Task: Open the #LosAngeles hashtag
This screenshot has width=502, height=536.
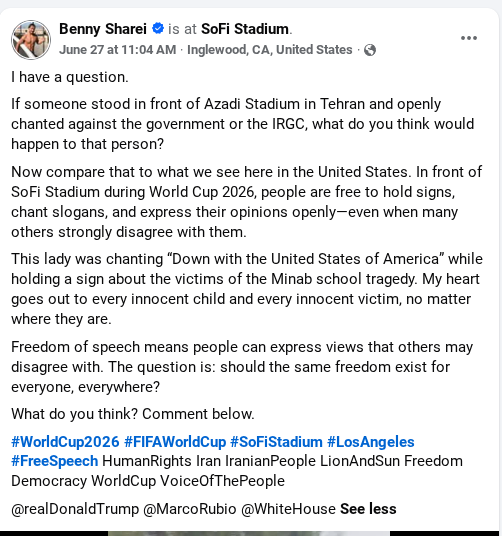Action: (371, 442)
